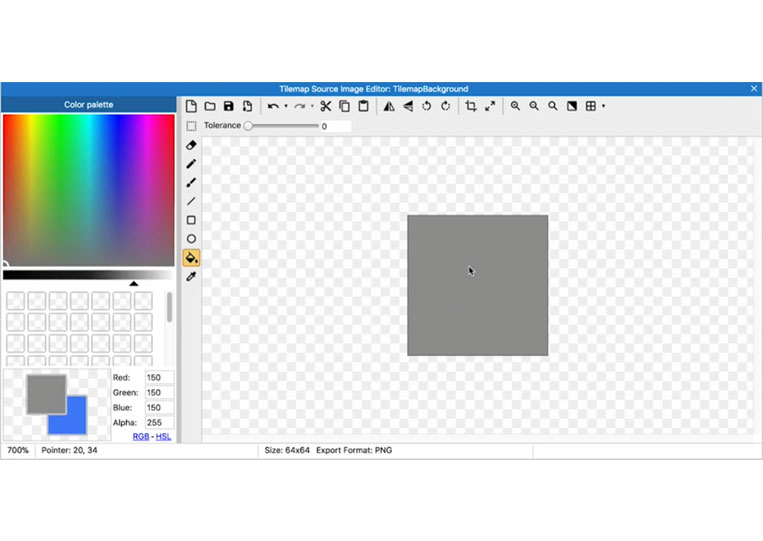763x541 pixels.
Task: Click the Alpha value field
Action: pyautogui.click(x=159, y=423)
